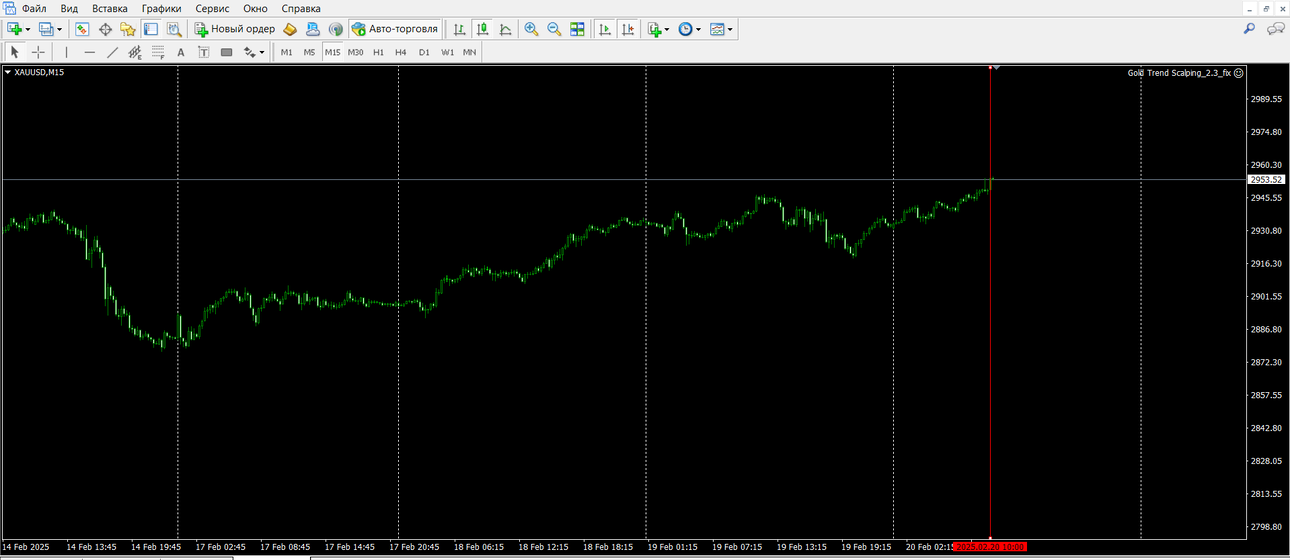Select the Text tool marked A
Viewport: 1290px width, 560px height.
point(181,52)
